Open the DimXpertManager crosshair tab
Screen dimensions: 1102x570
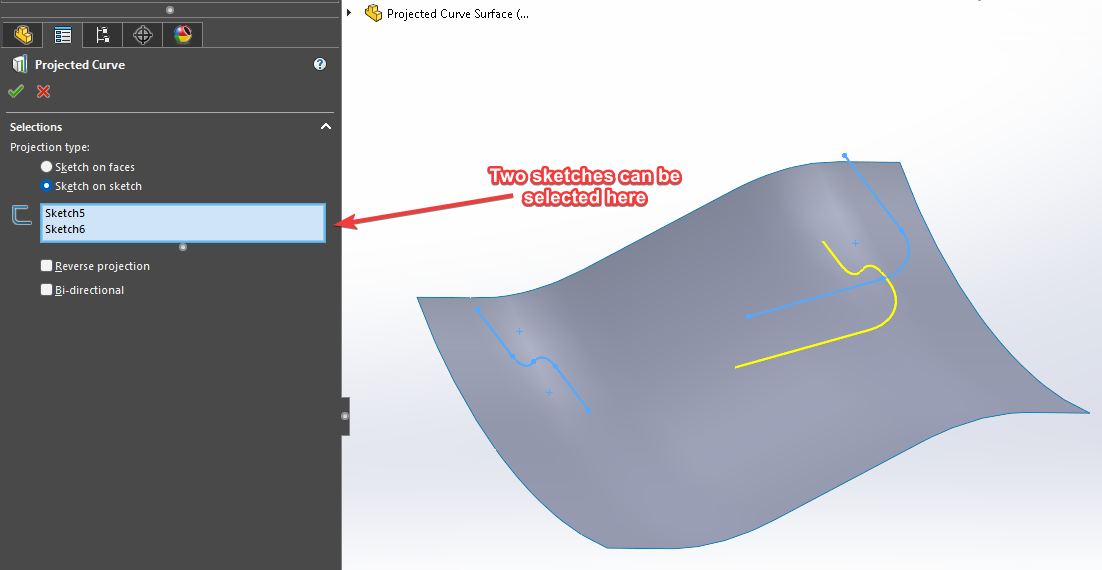click(x=143, y=35)
